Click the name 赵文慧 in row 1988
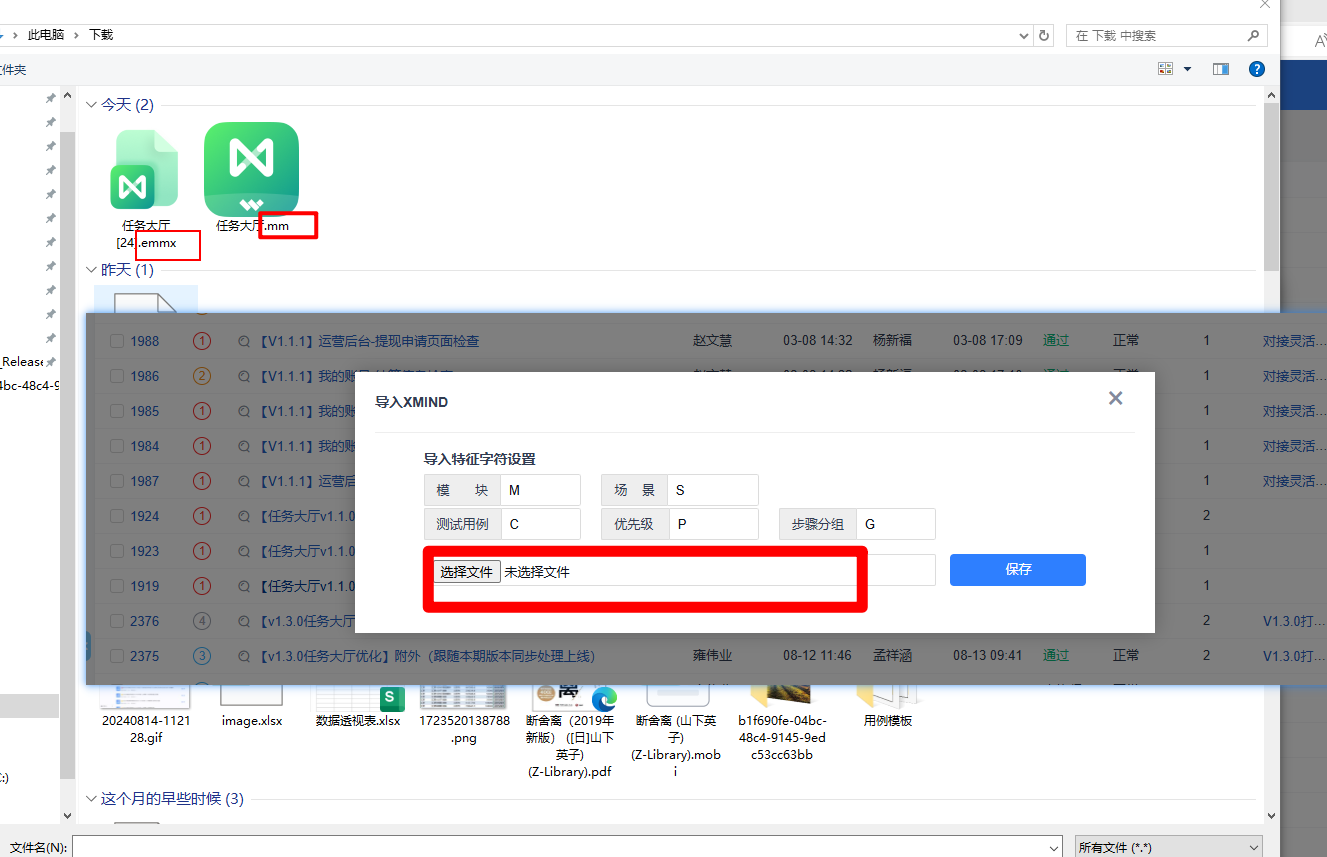The image size is (1327, 857). (x=712, y=341)
